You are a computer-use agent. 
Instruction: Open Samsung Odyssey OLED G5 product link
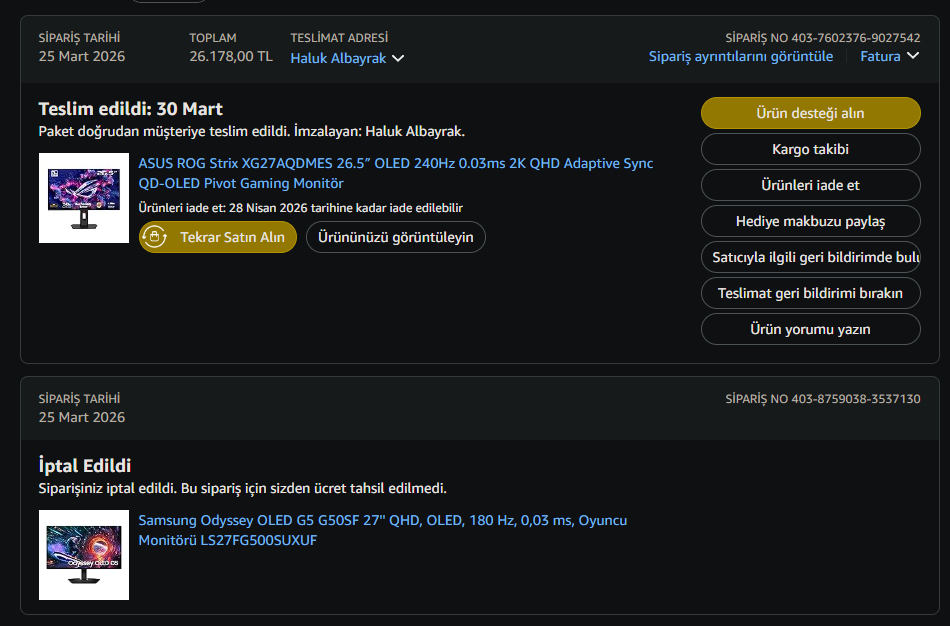tap(382, 530)
